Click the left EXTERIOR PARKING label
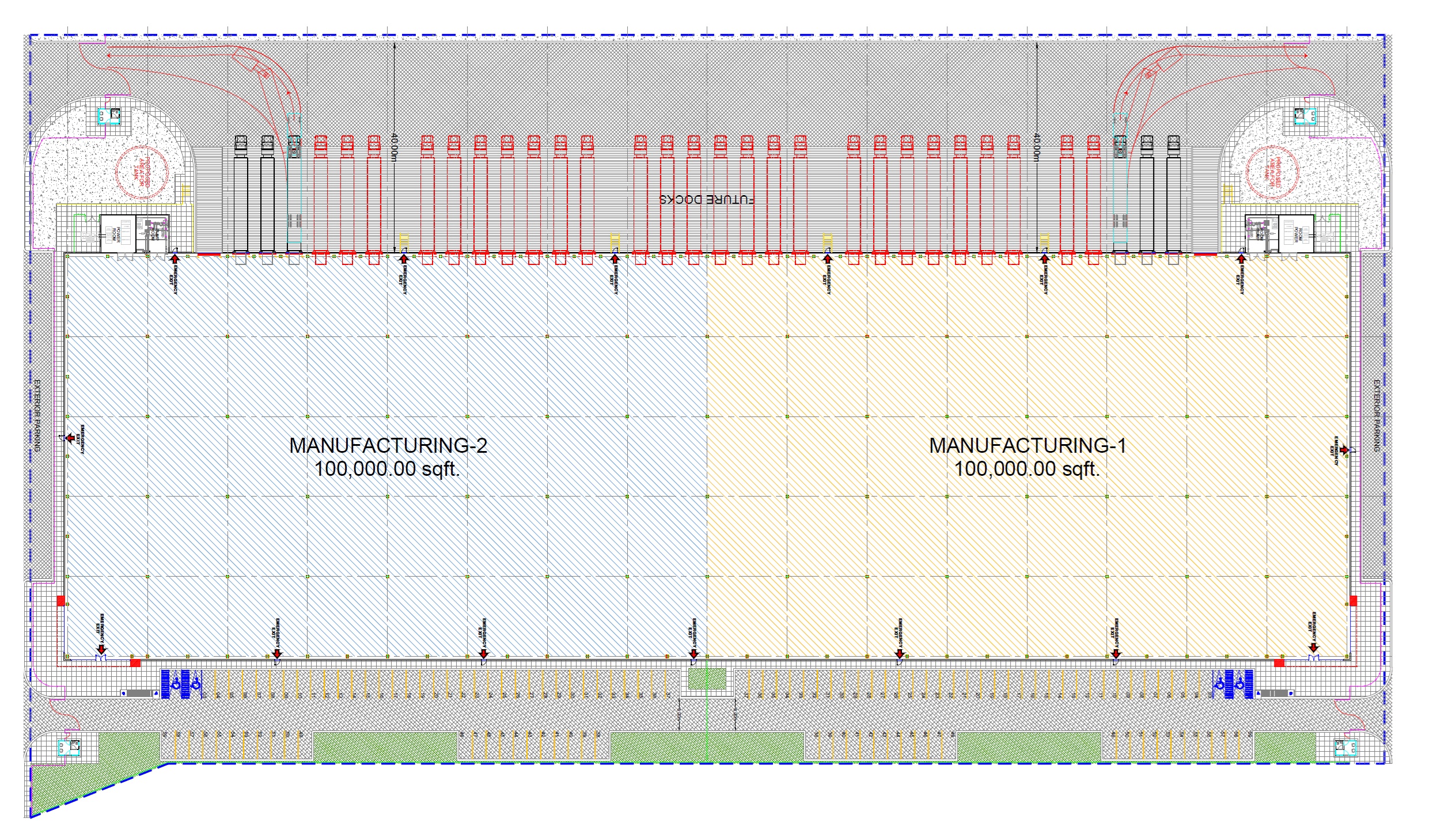The image size is (1456, 822). (x=37, y=415)
